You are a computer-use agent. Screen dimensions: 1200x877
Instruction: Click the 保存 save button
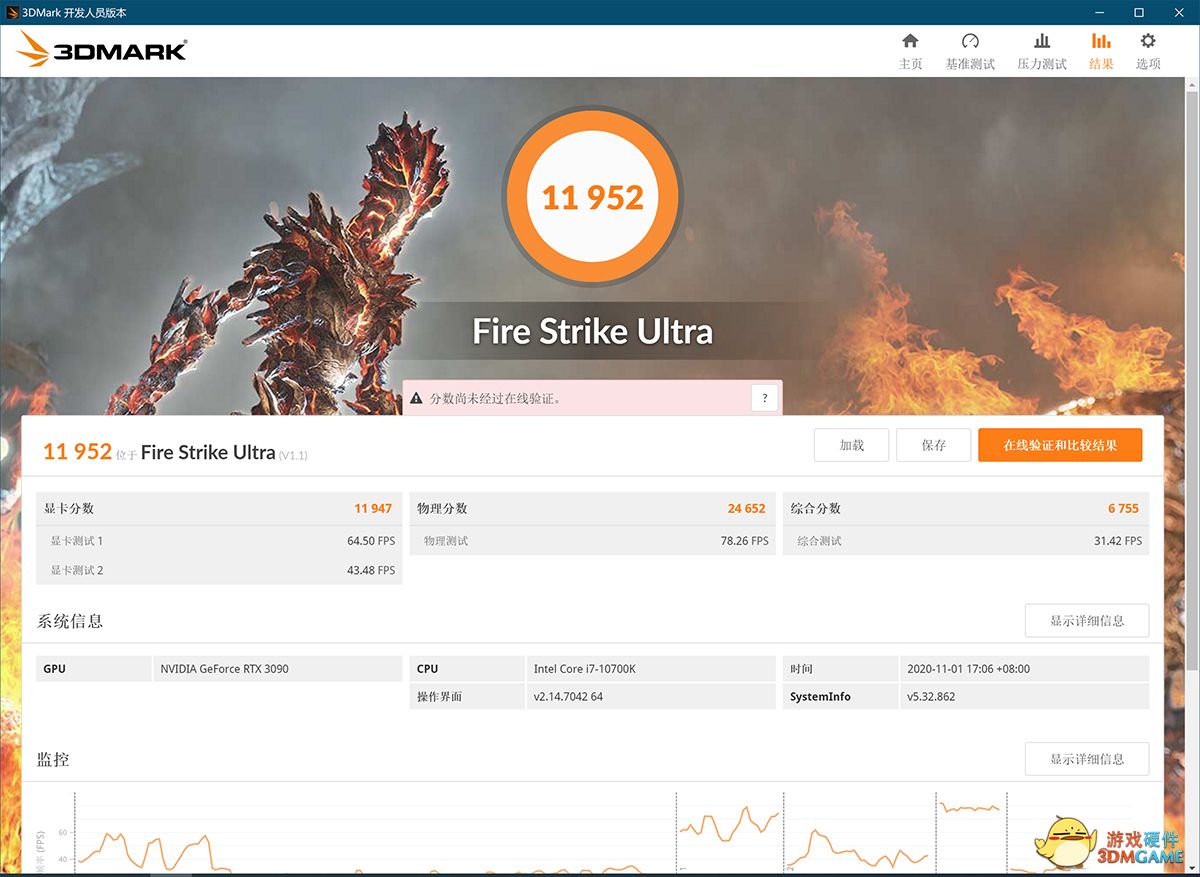(933, 445)
